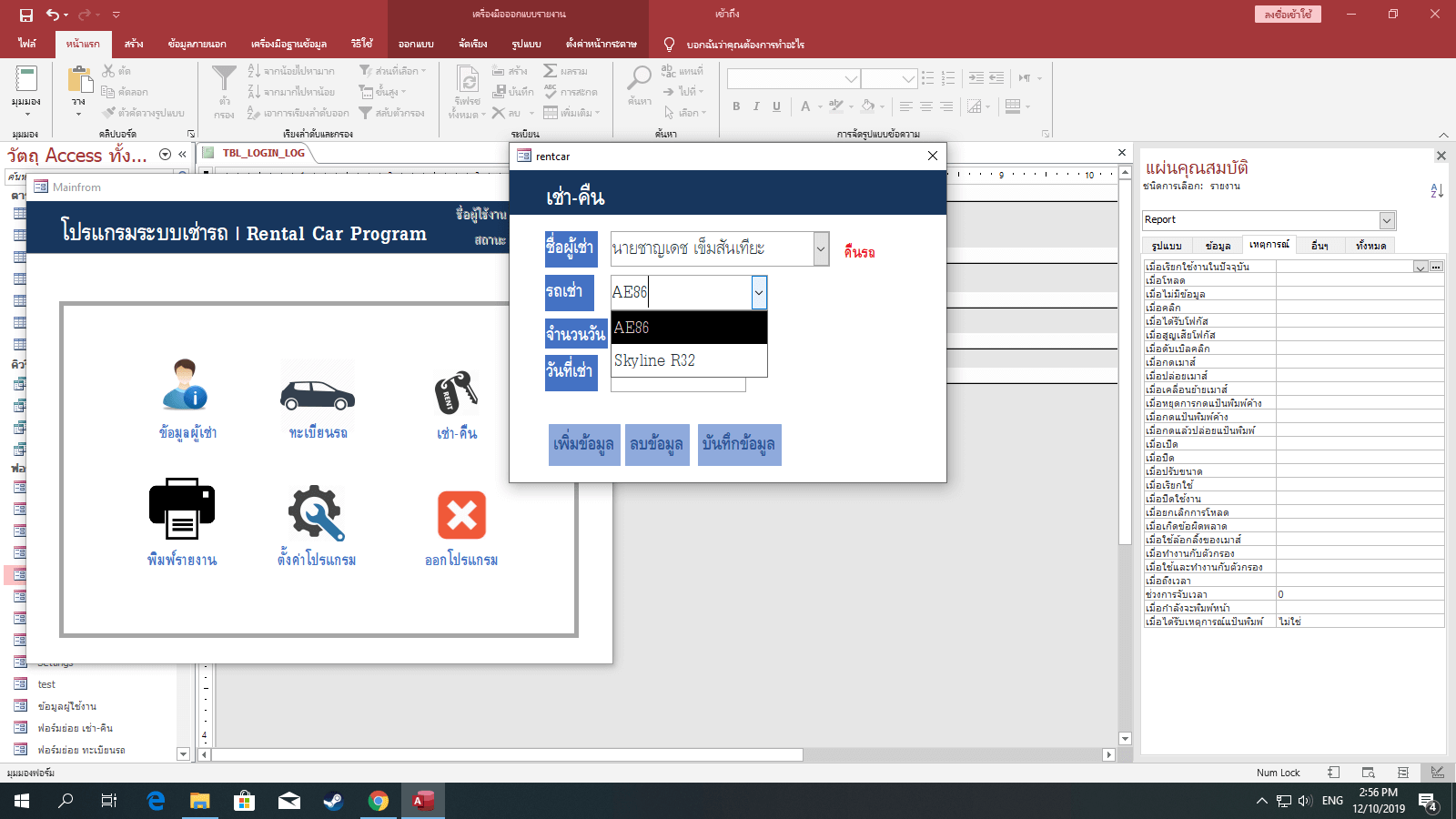Toggle bulleted list

tap(927, 78)
